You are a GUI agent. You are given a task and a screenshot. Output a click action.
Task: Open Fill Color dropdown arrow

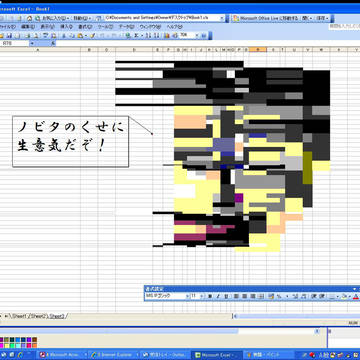point(350,296)
